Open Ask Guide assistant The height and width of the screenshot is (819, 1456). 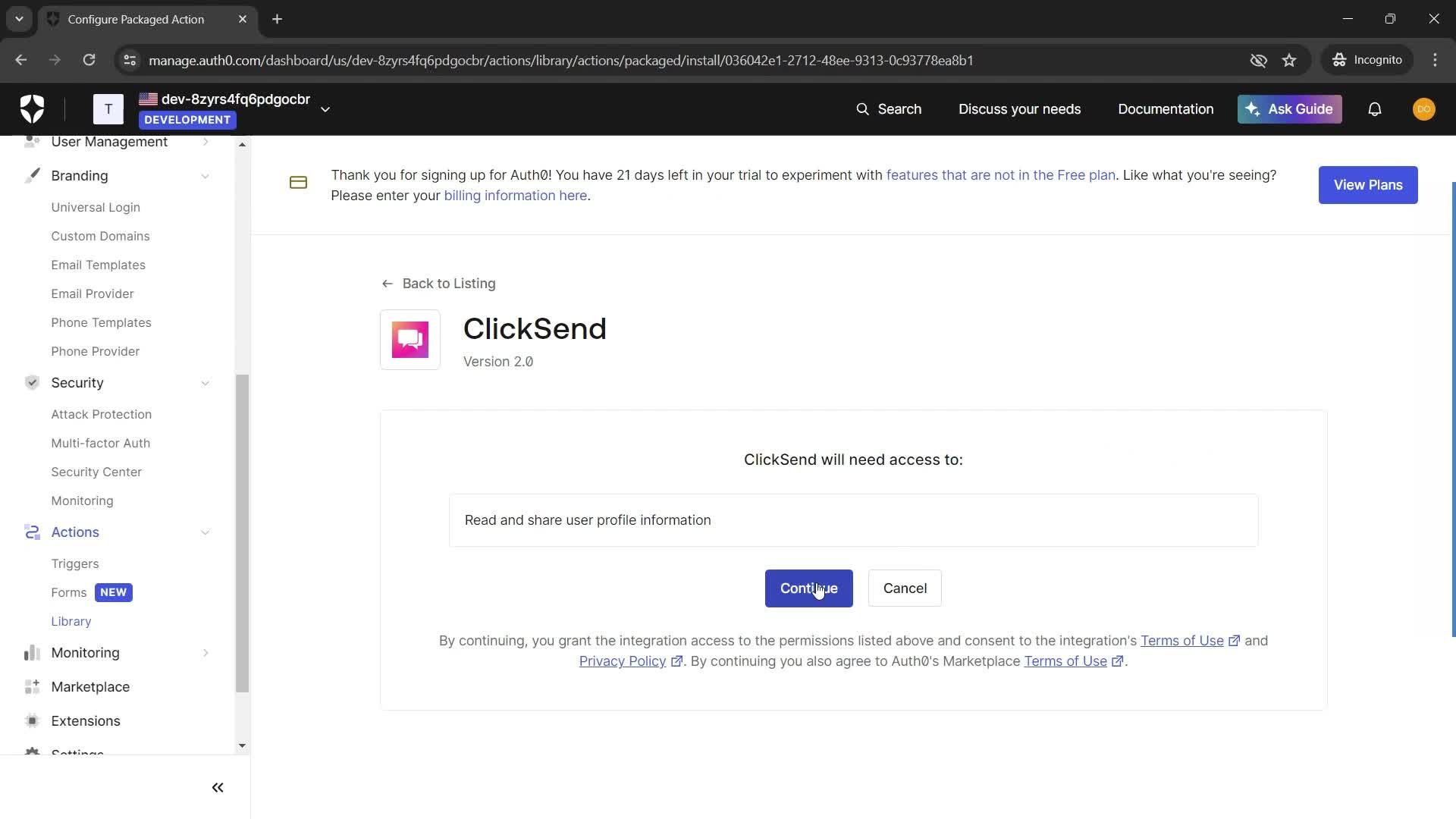tap(1289, 109)
